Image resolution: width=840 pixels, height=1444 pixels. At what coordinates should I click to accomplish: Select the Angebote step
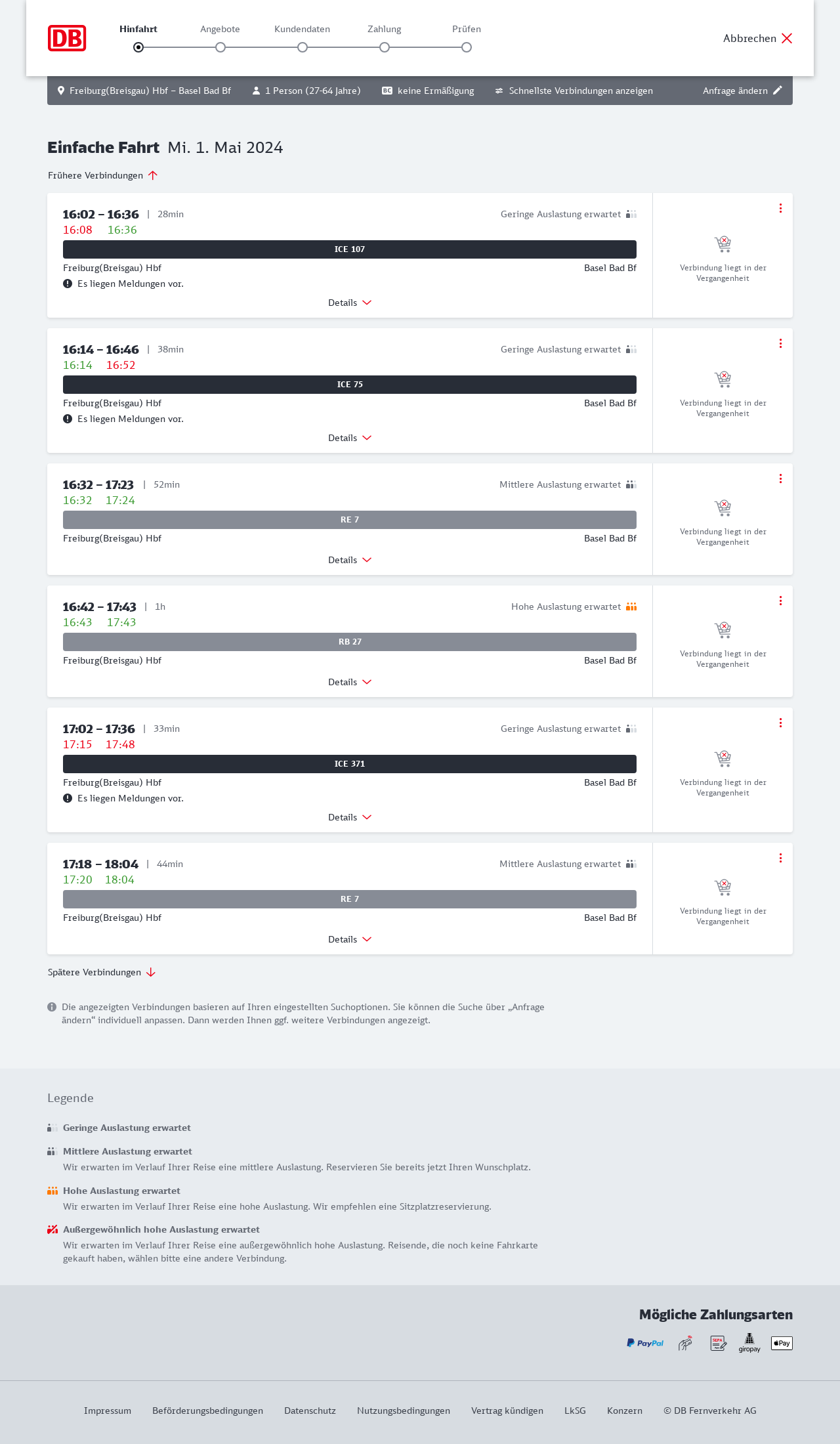(220, 47)
